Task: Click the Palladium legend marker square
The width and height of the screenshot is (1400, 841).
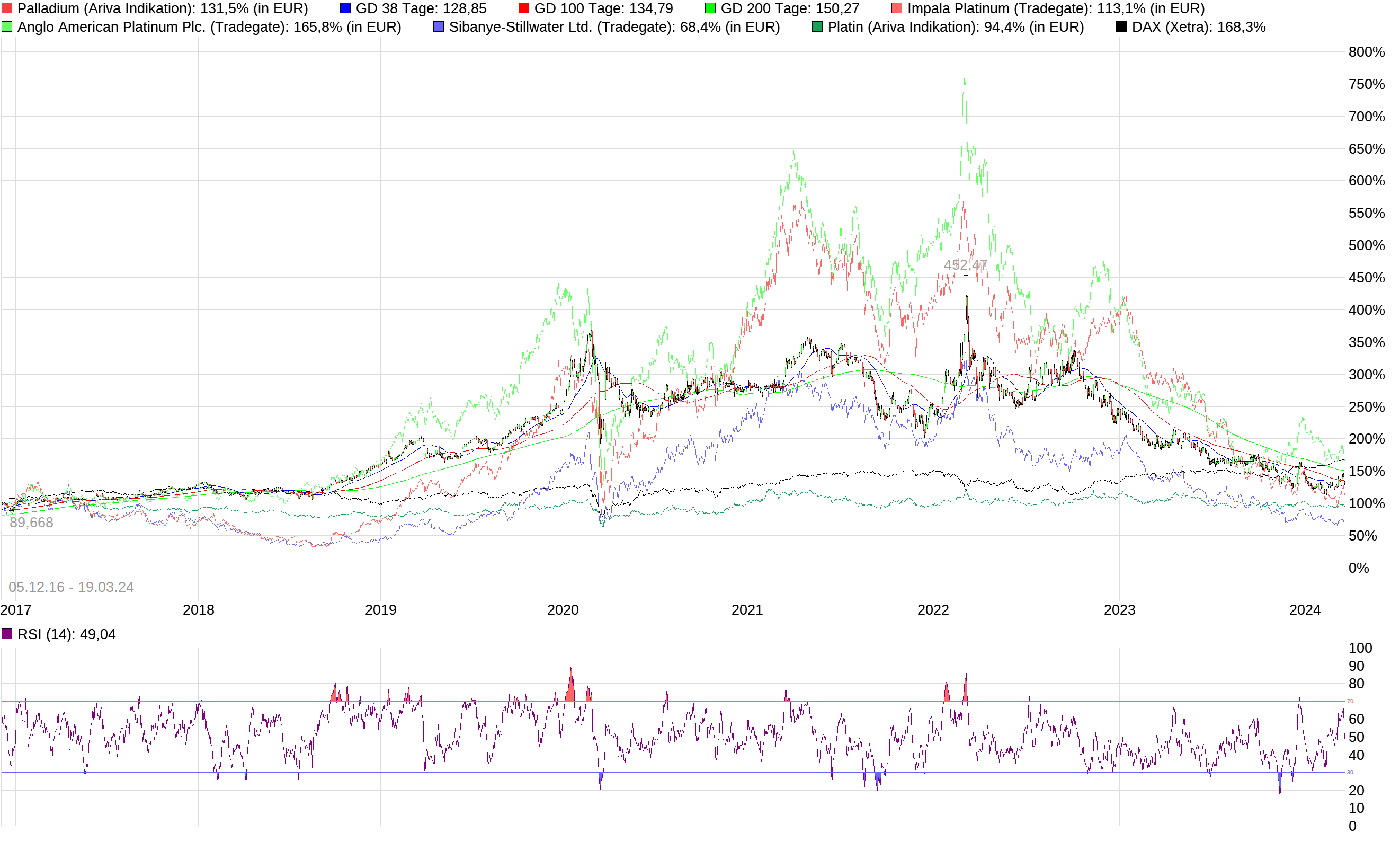Action: (7, 8)
